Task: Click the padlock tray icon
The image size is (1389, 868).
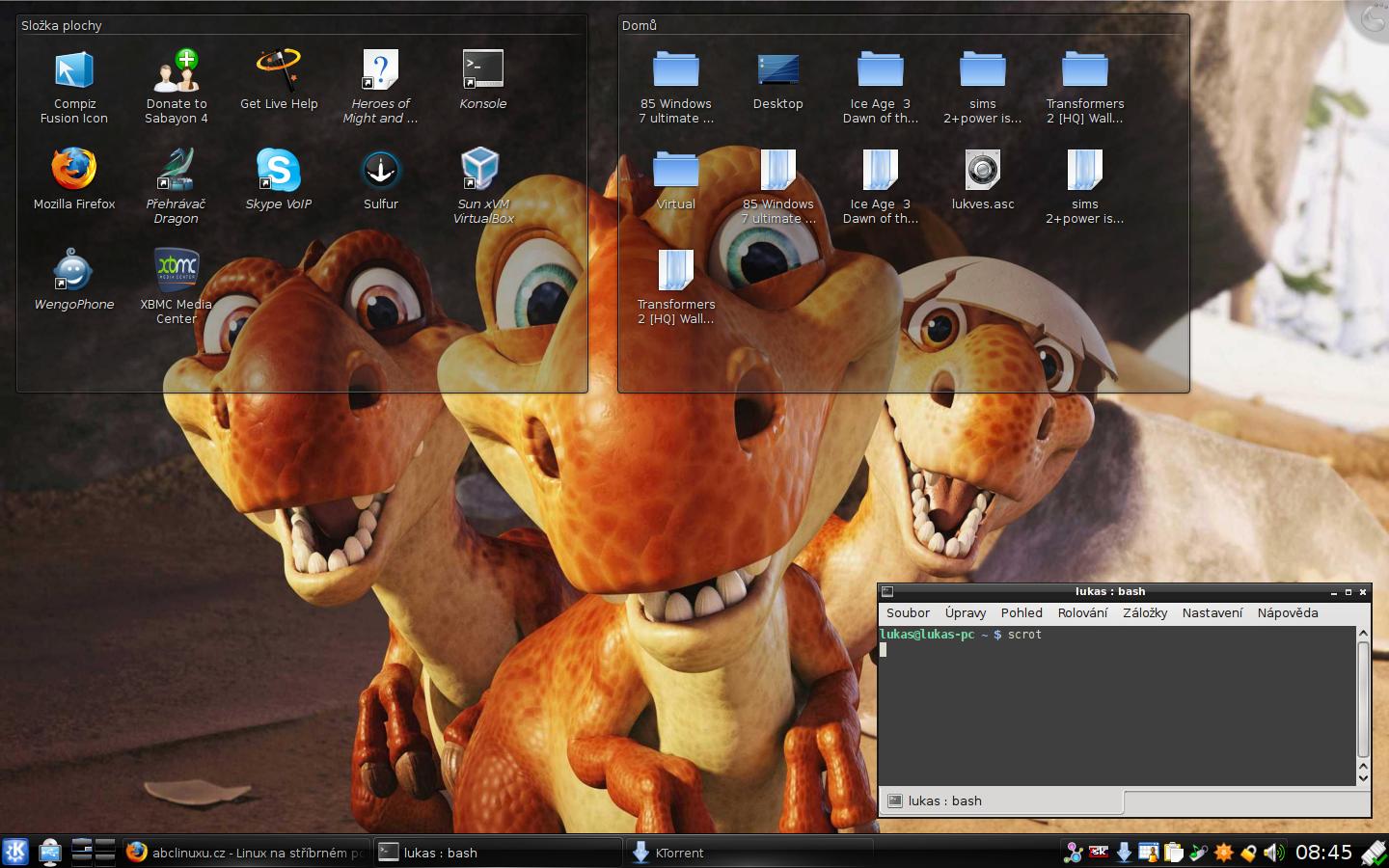Action: click(1249, 852)
